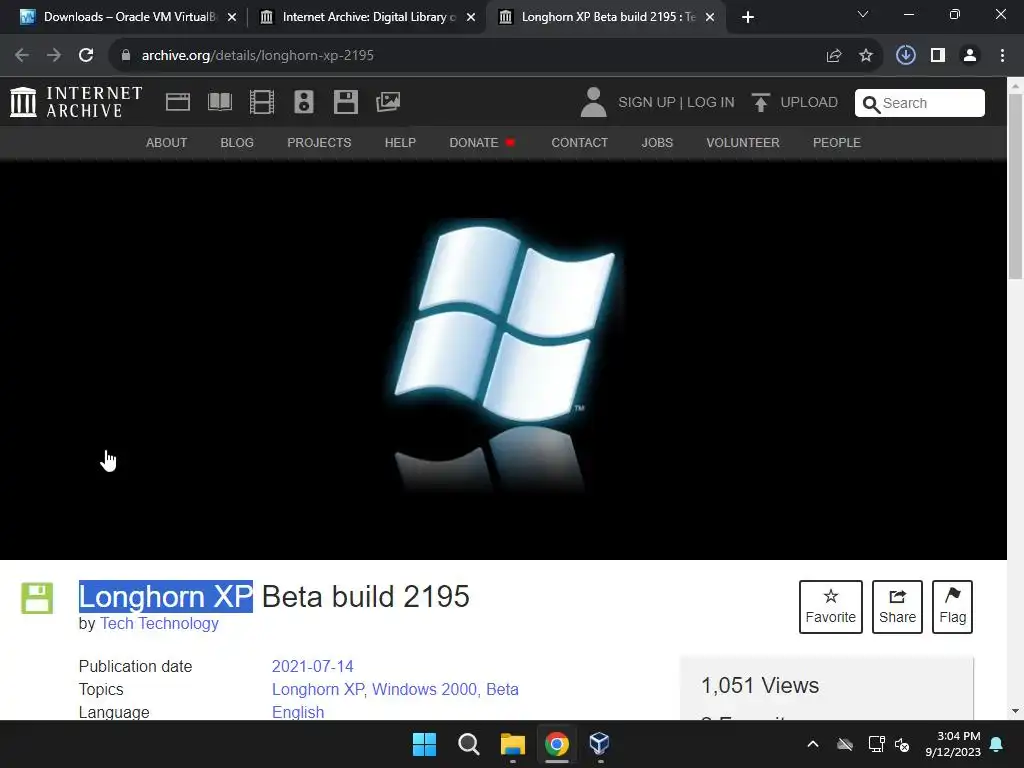This screenshot has width=1024, height=768.
Task: Open VirtualBox from the taskbar
Action: point(600,744)
